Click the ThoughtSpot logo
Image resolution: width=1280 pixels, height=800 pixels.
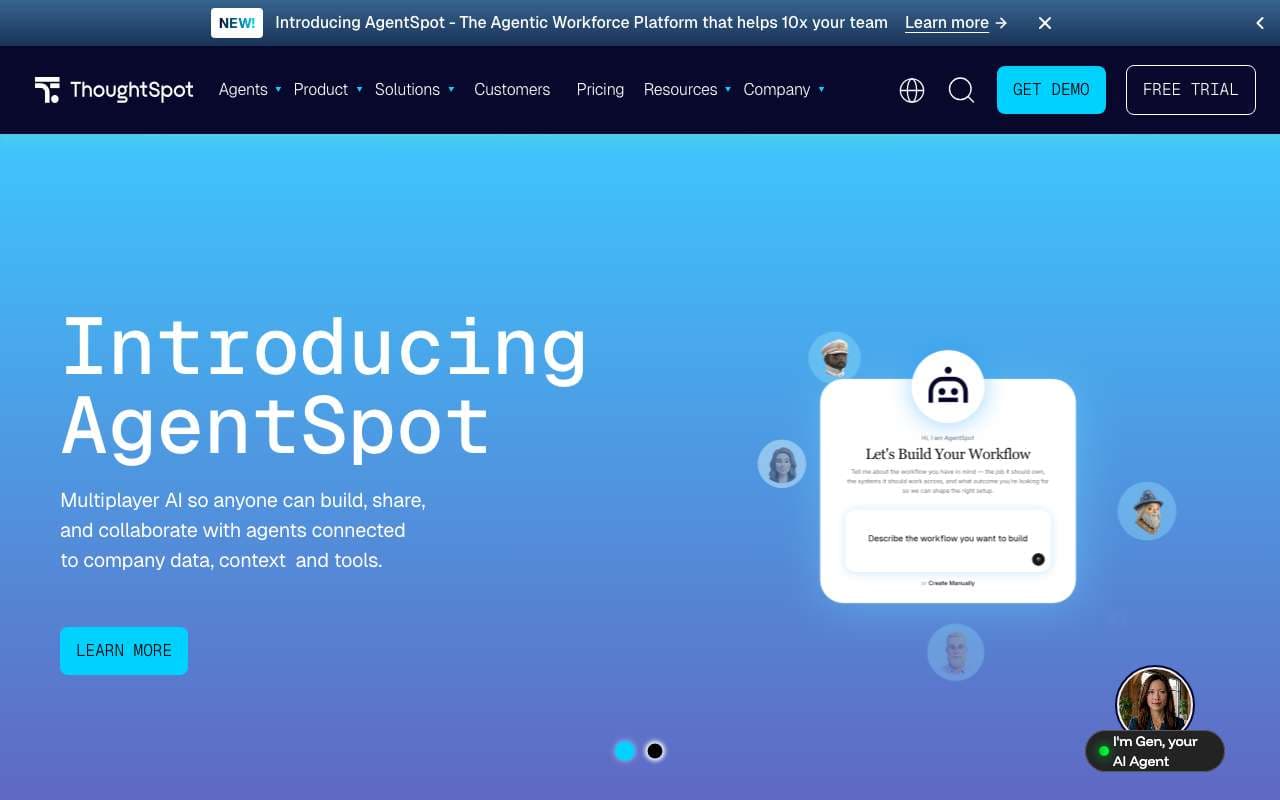[114, 90]
